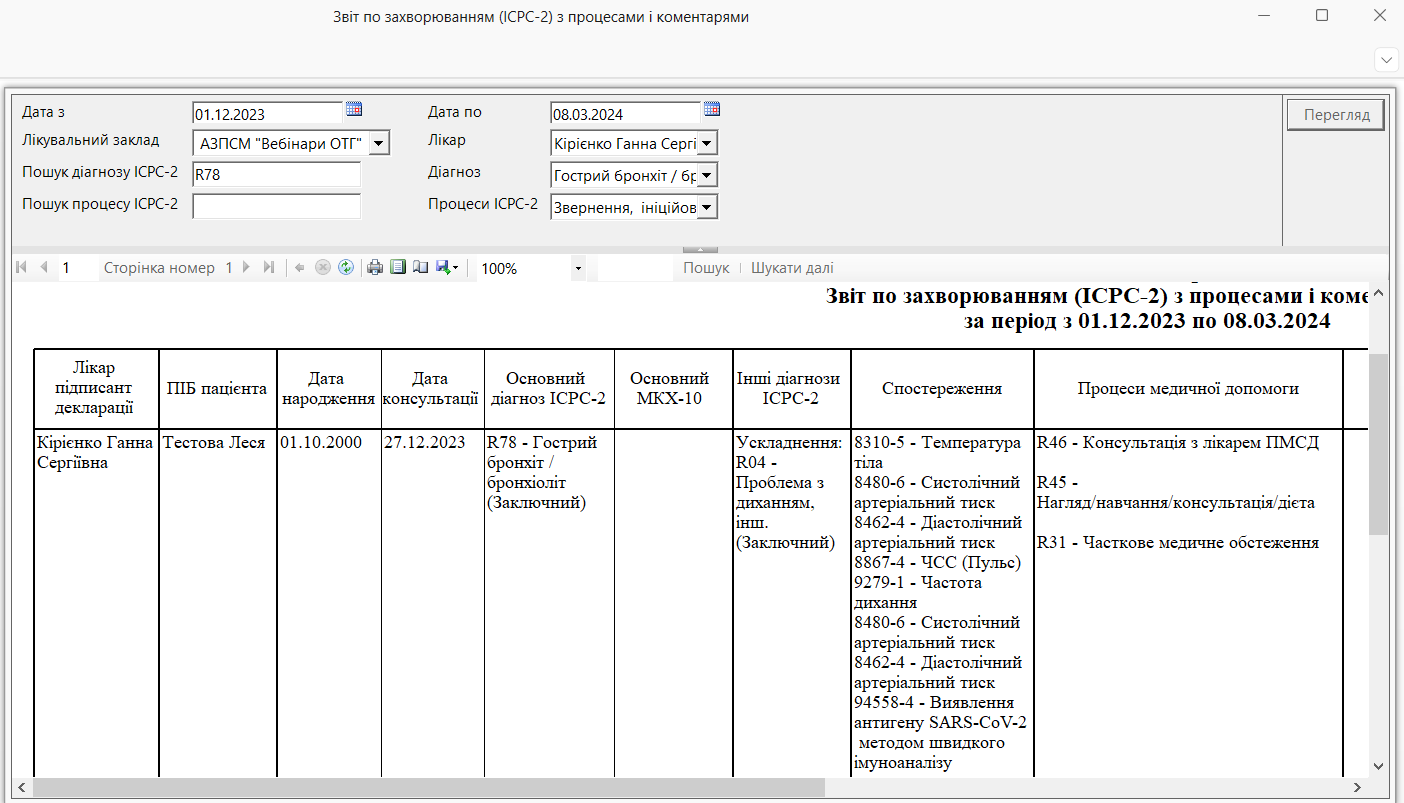This screenshot has height=803, width=1404.
Task: Switch to print layout view
Action: click(398, 268)
